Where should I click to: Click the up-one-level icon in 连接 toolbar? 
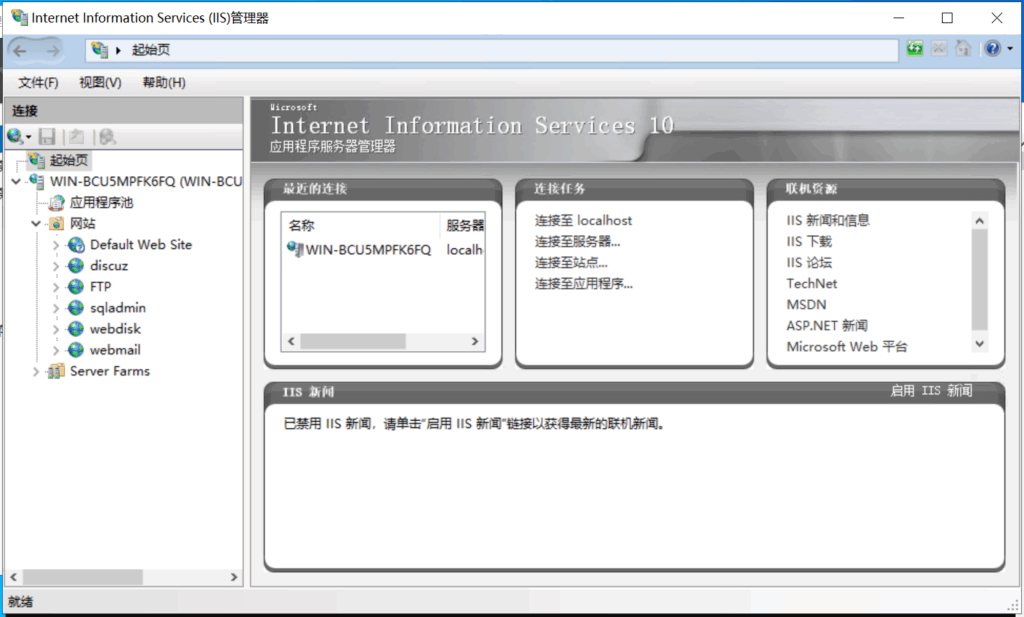point(76,136)
